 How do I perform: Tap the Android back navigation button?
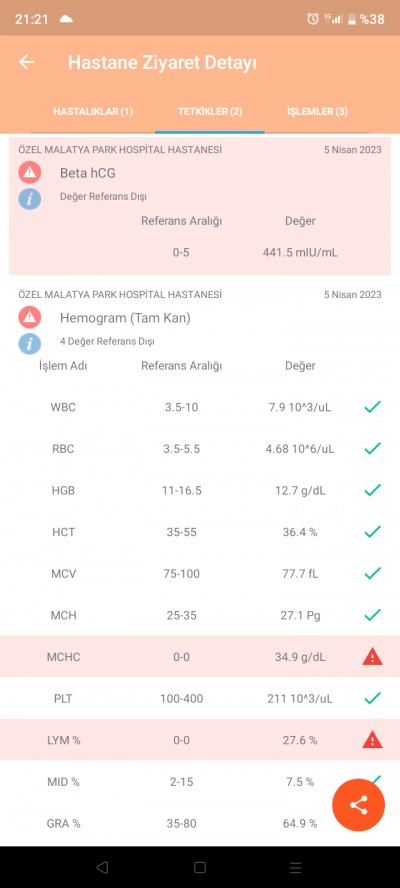(x=102, y=867)
